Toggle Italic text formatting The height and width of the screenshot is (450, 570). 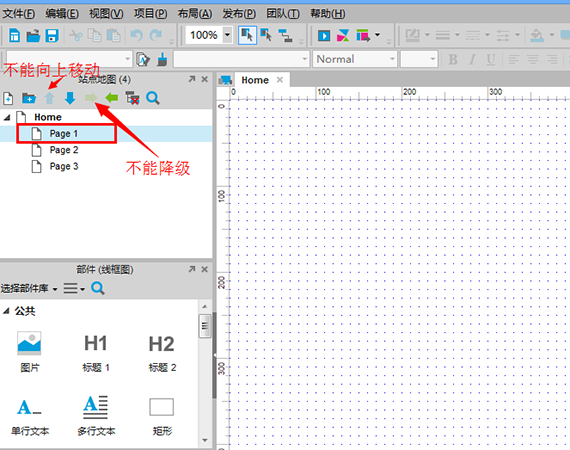click(x=472, y=59)
